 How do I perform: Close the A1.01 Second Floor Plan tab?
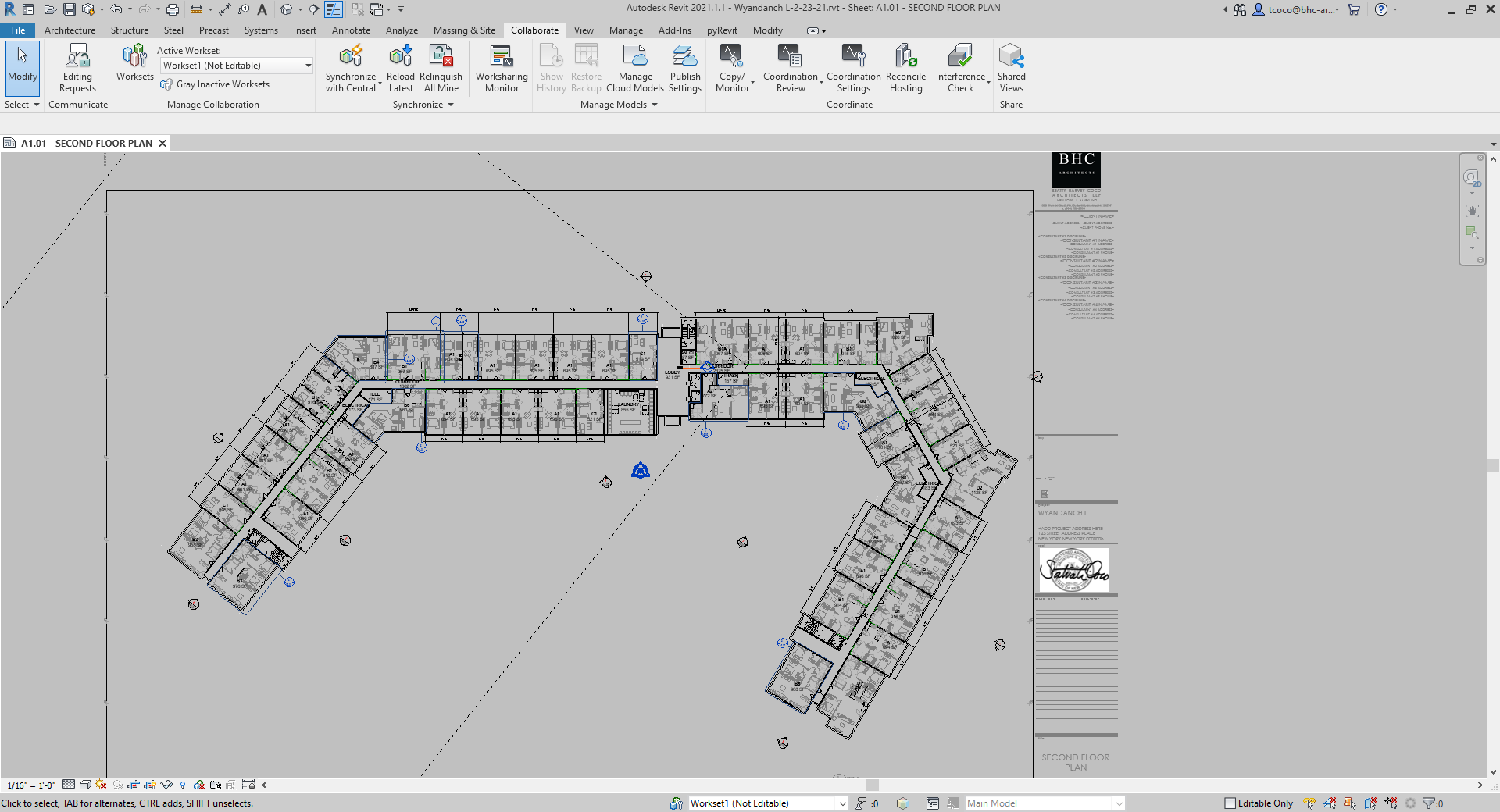click(x=162, y=144)
